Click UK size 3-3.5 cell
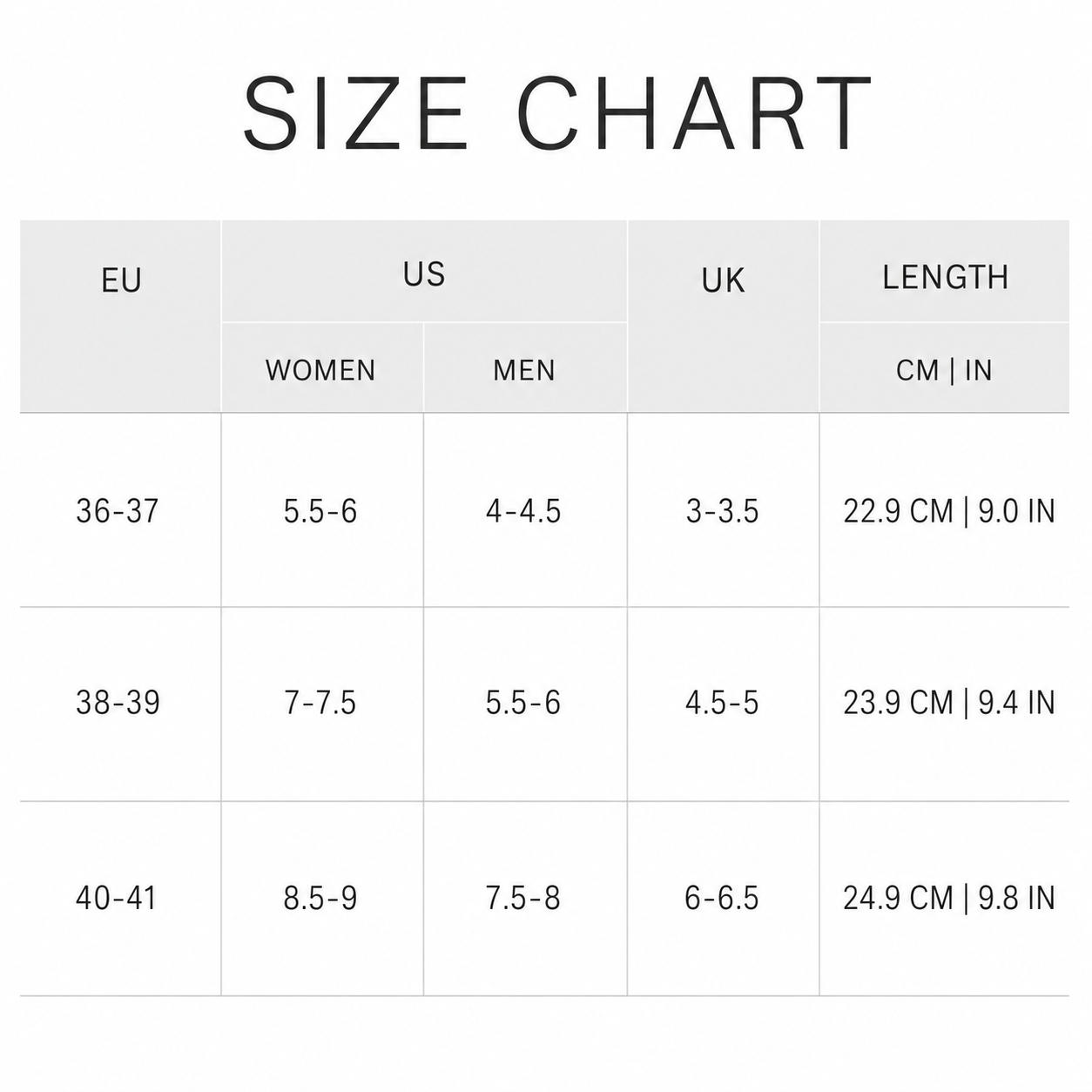 coord(723,510)
